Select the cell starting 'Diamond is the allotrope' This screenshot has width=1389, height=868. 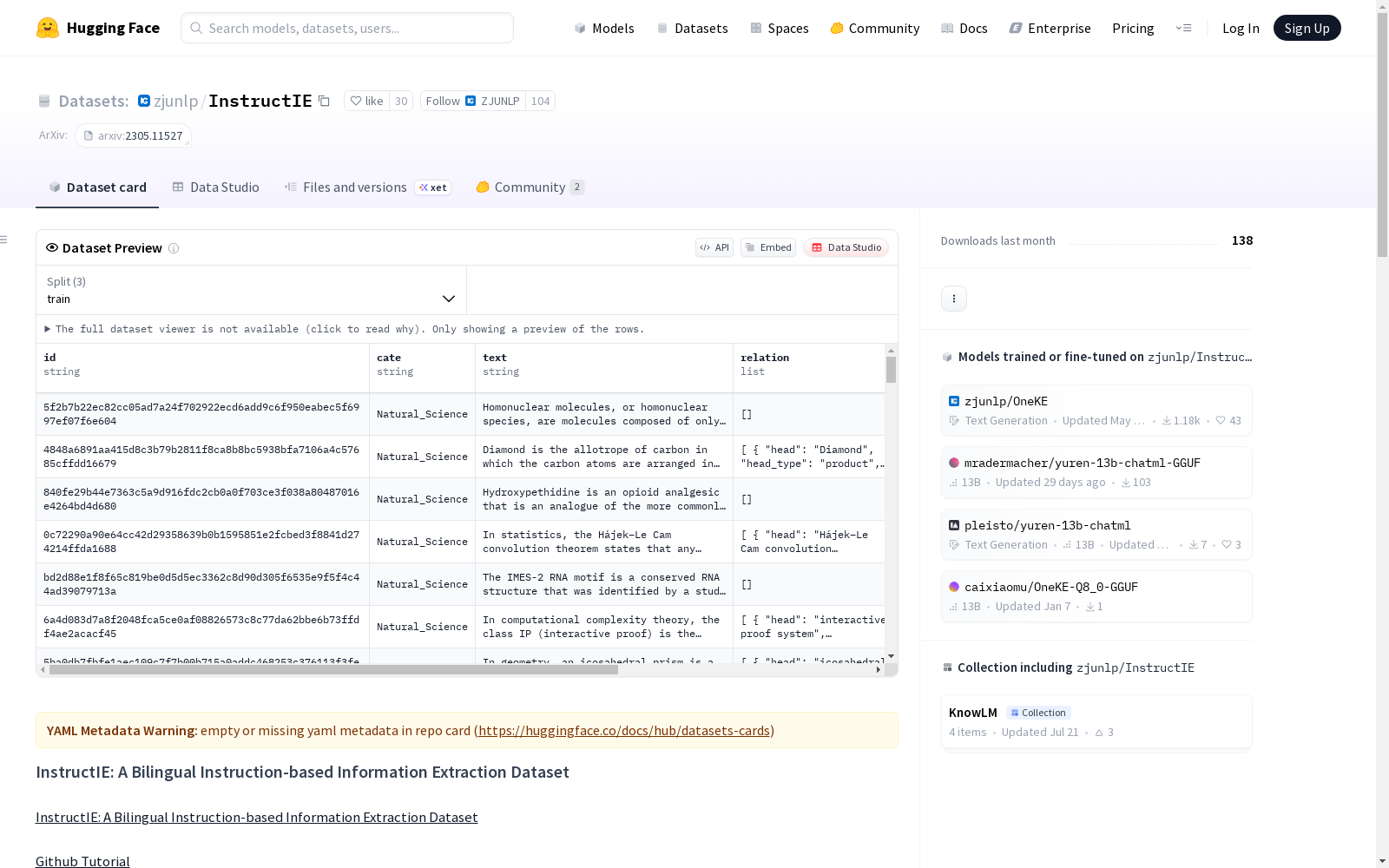click(604, 457)
